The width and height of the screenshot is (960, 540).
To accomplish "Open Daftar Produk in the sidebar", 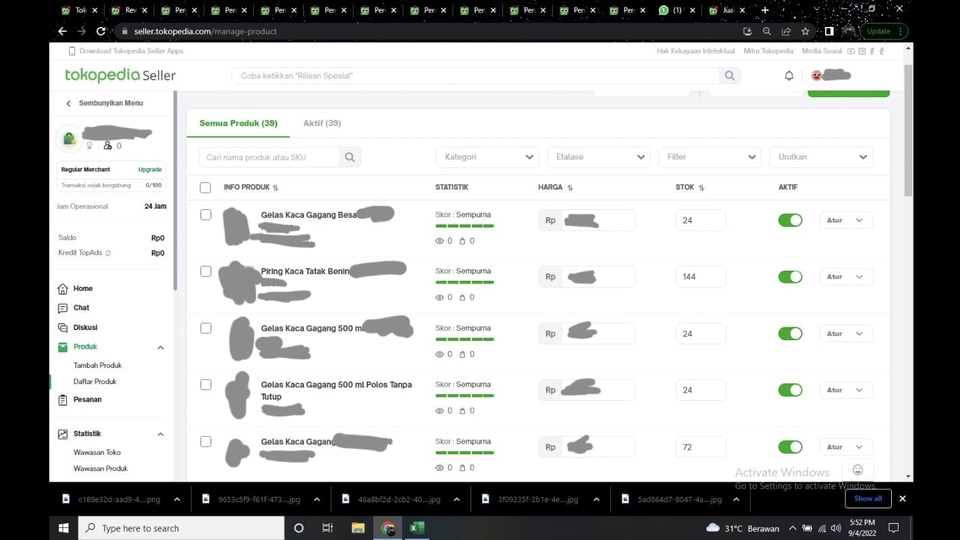I will 95,381.
